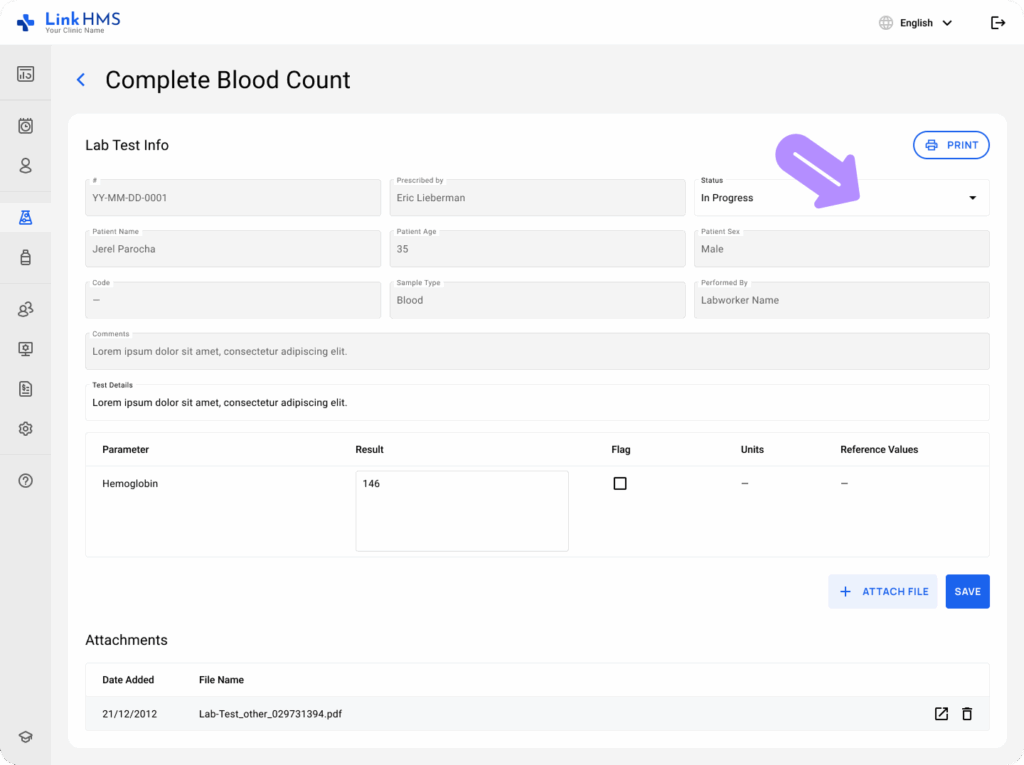The width and height of the screenshot is (1024, 765).
Task: Open the reports document sidebar icon
Action: click(x=25, y=389)
